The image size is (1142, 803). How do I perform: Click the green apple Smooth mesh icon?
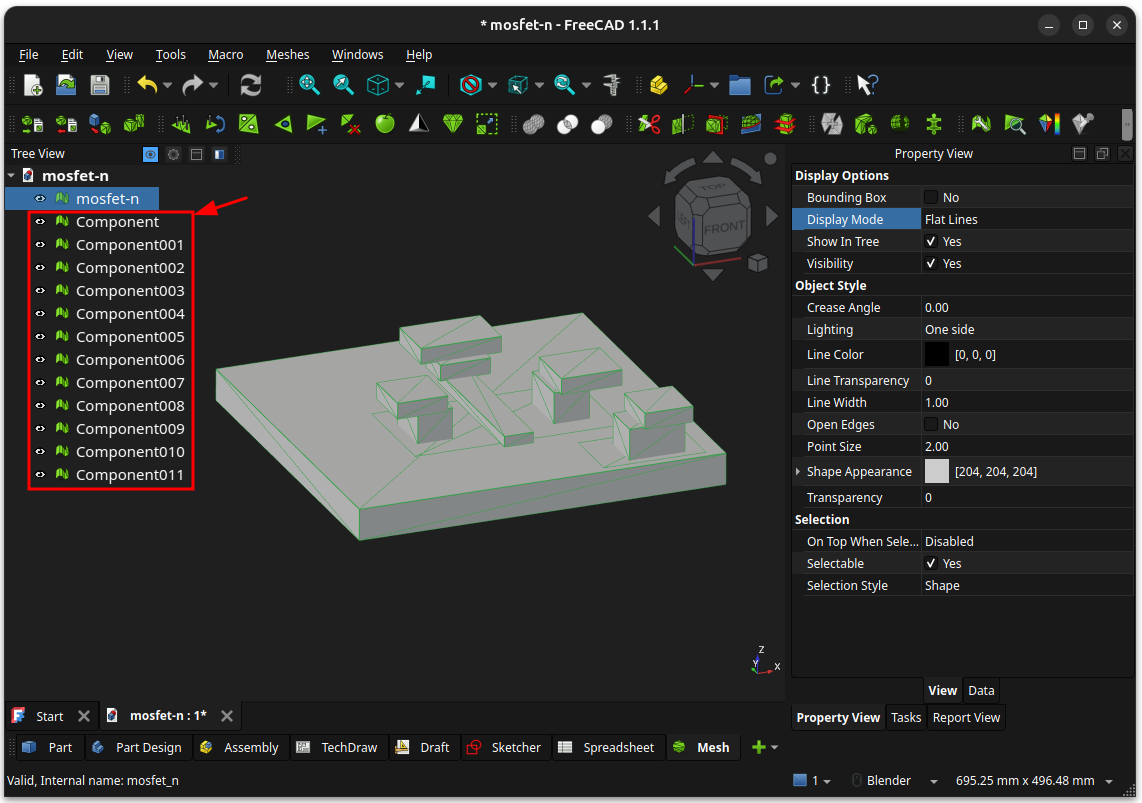click(385, 124)
